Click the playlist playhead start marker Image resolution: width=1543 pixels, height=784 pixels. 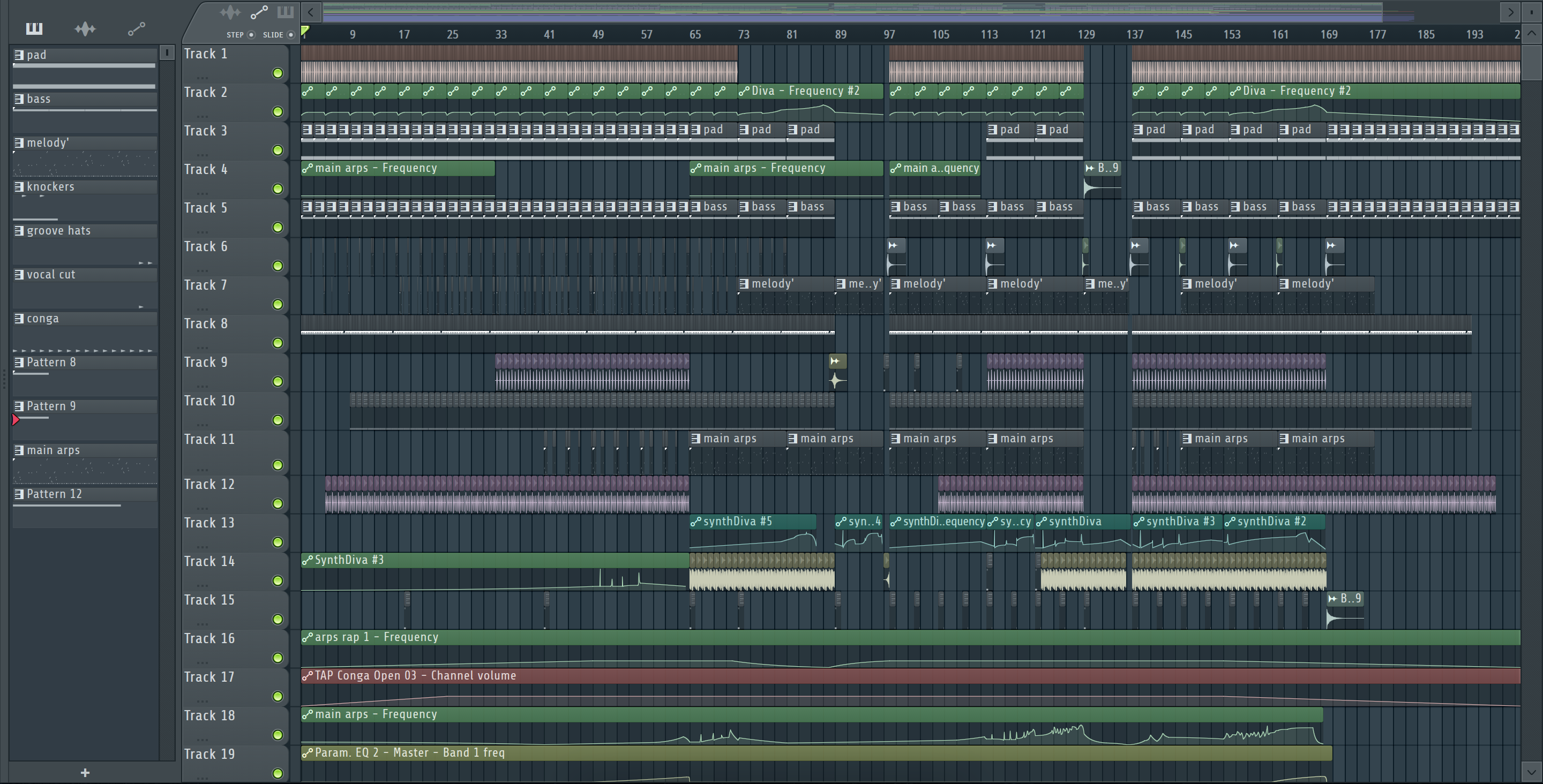pyautogui.click(x=305, y=31)
